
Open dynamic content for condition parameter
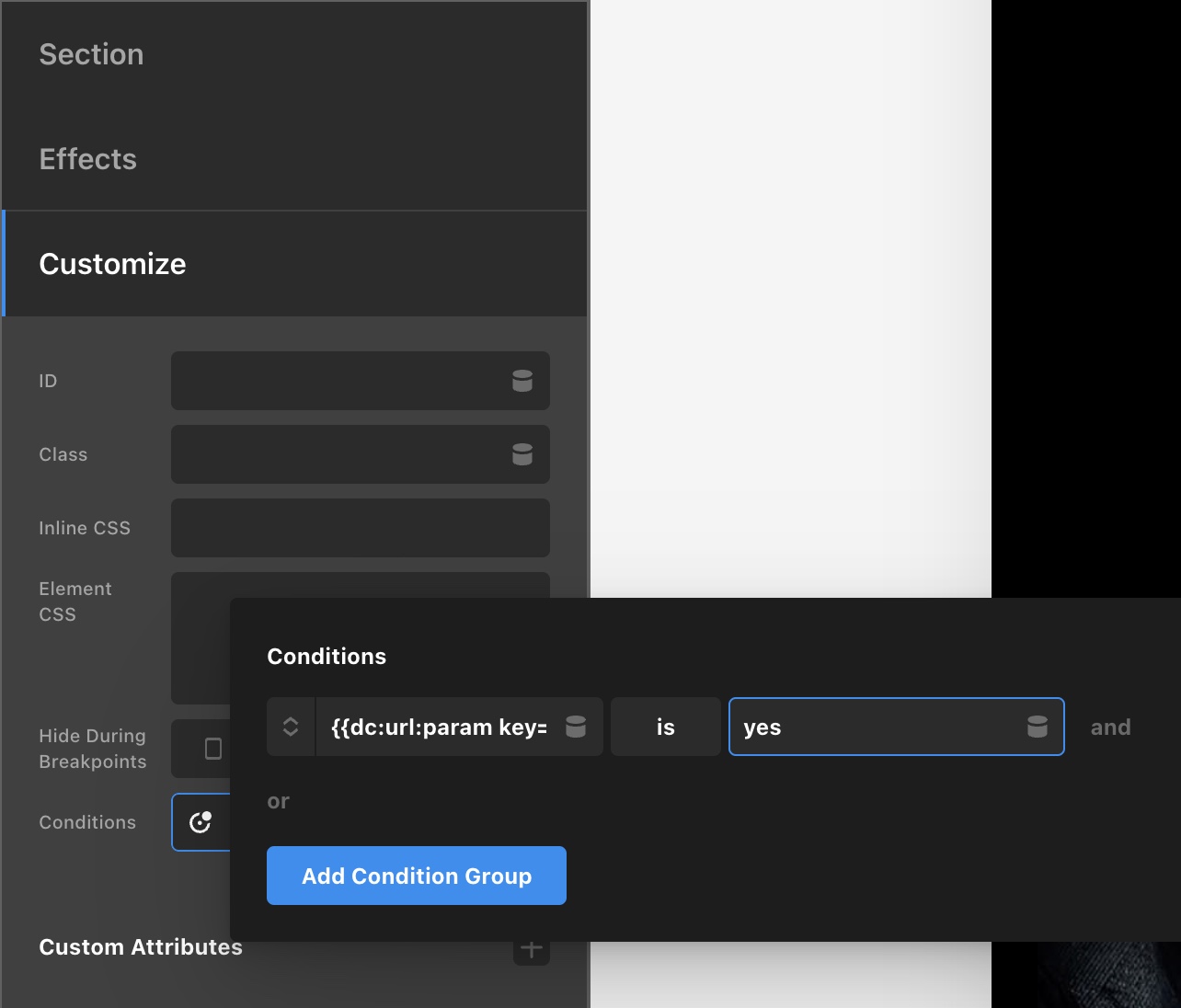click(x=576, y=727)
